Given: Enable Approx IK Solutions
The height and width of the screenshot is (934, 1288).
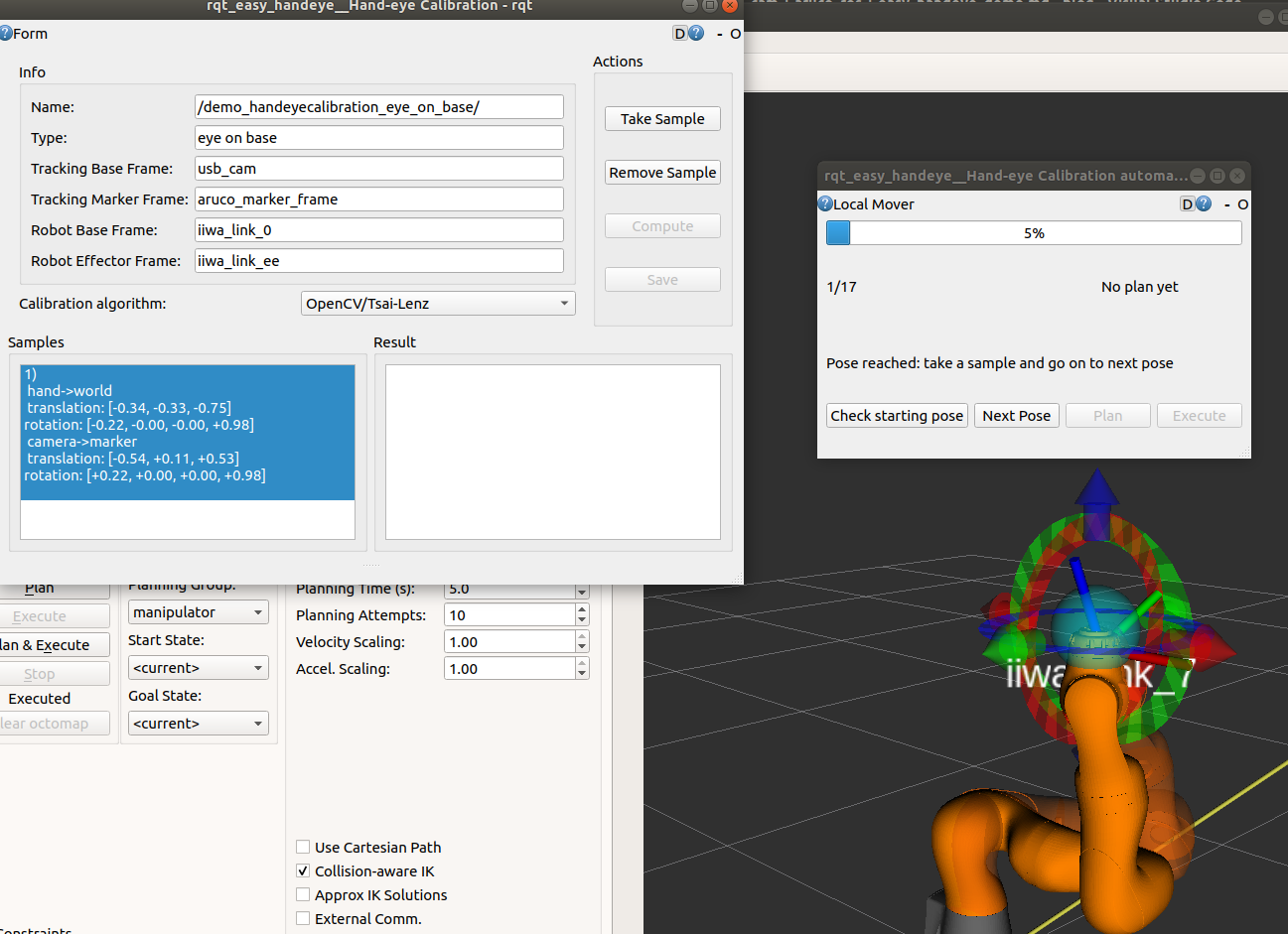Looking at the screenshot, I should pyautogui.click(x=303, y=894).
